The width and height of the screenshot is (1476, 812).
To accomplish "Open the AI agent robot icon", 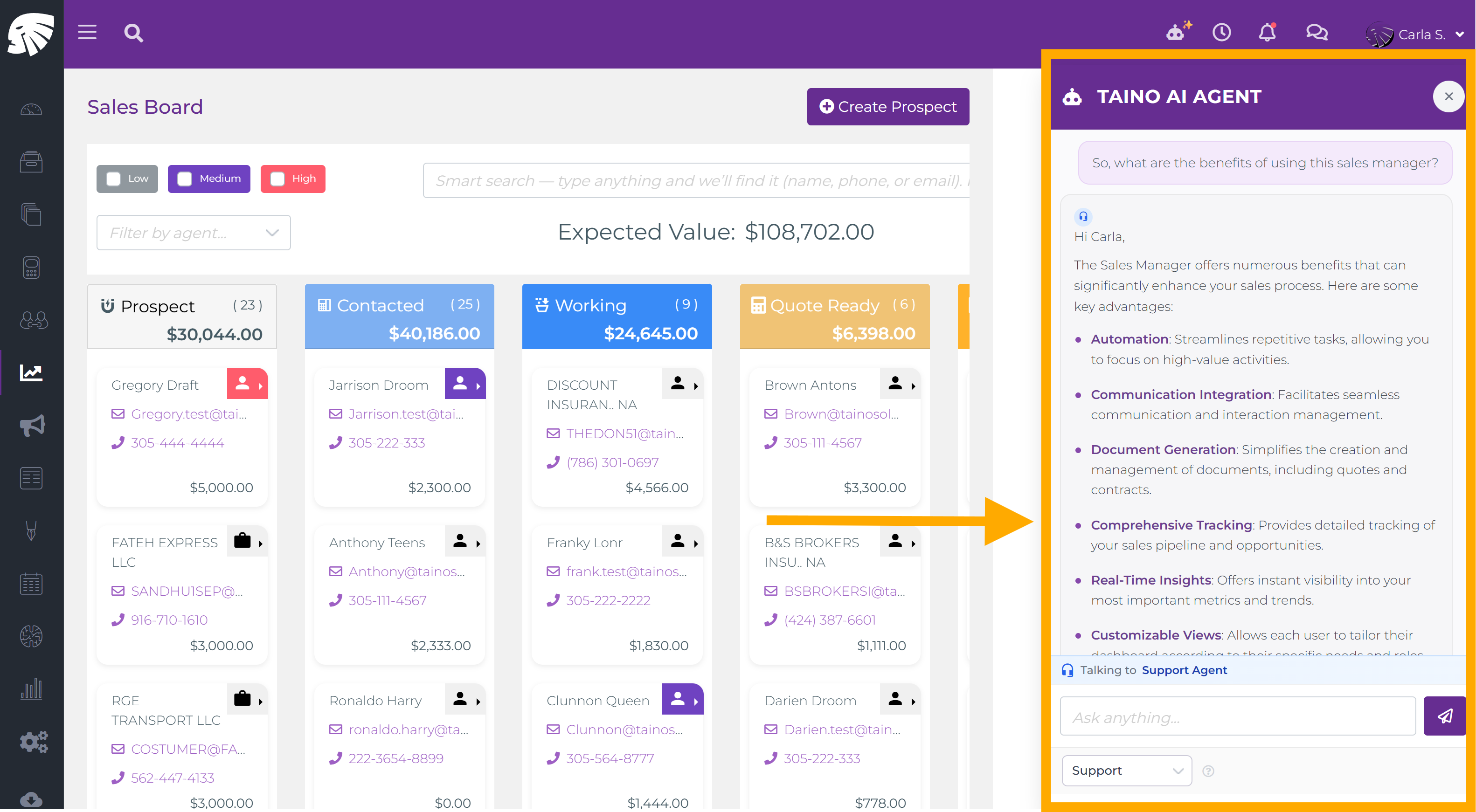I will point(1176,32).
